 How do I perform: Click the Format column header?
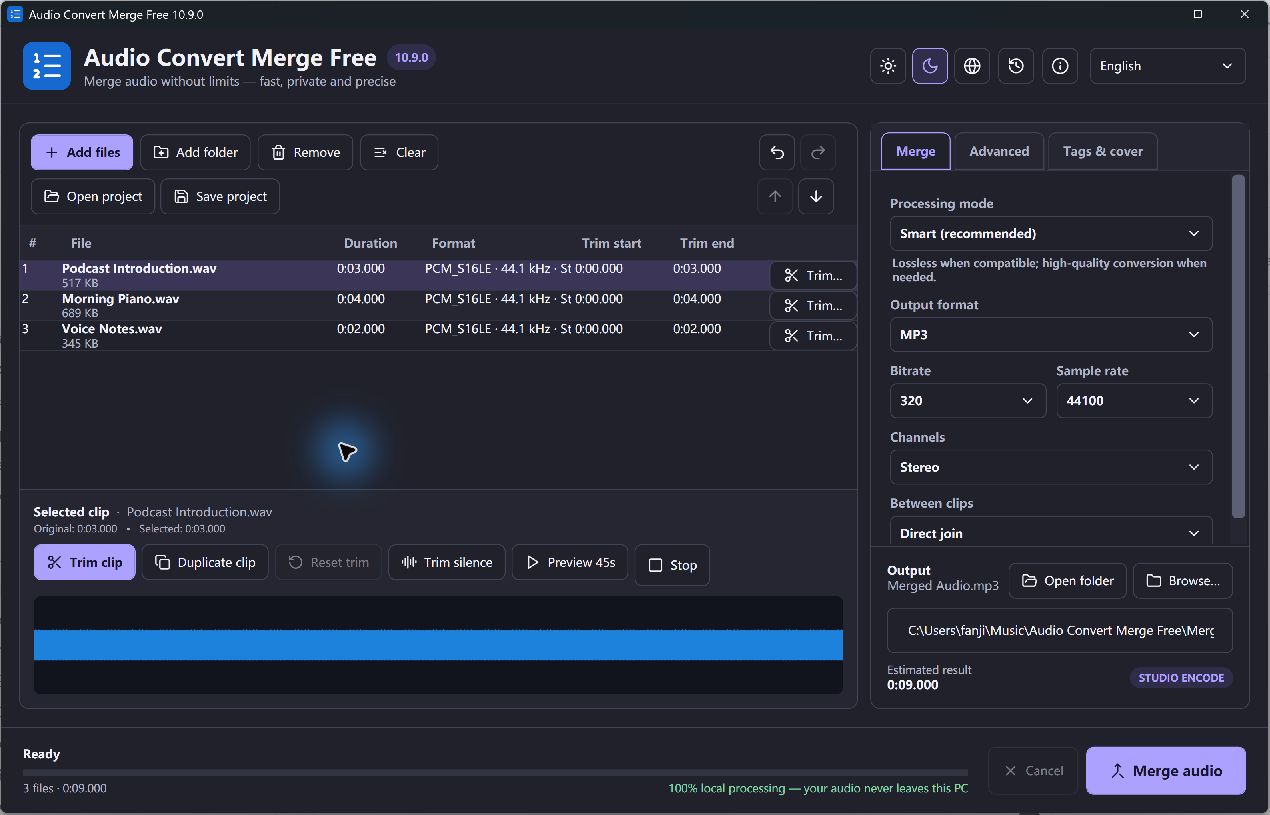454,243
